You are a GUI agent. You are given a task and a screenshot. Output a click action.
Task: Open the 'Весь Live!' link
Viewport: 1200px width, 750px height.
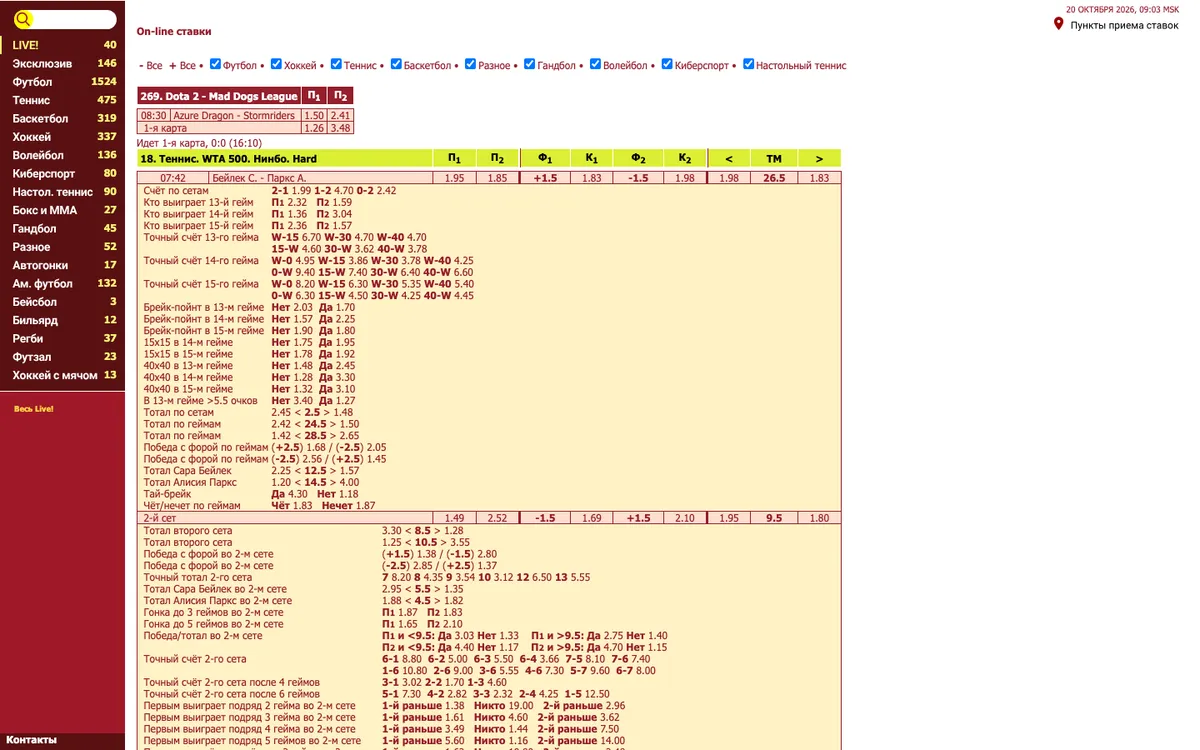tap(34, 409)
